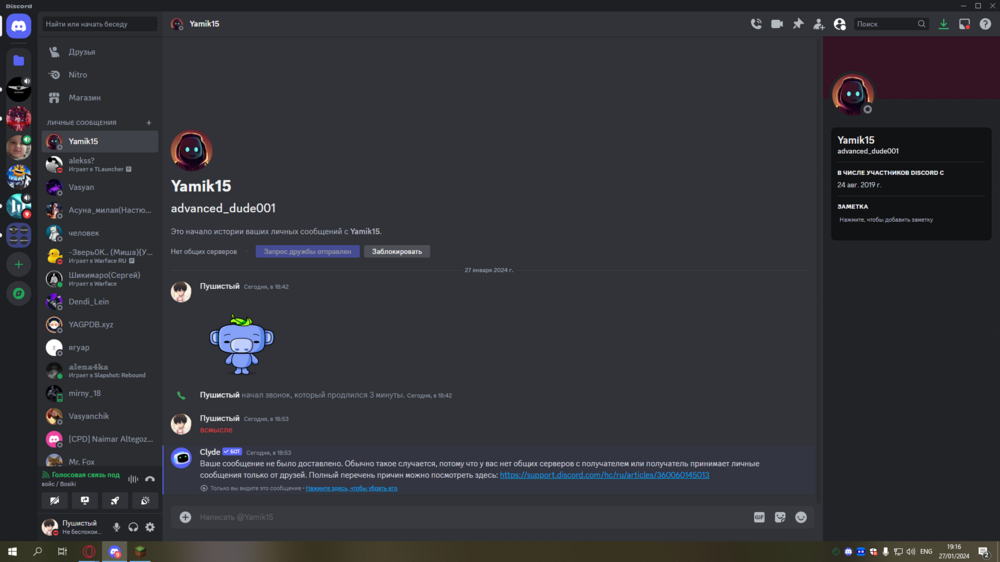Click the green download update icon
This screenshot has height=562, width=1000.
[x=943, y=24]
